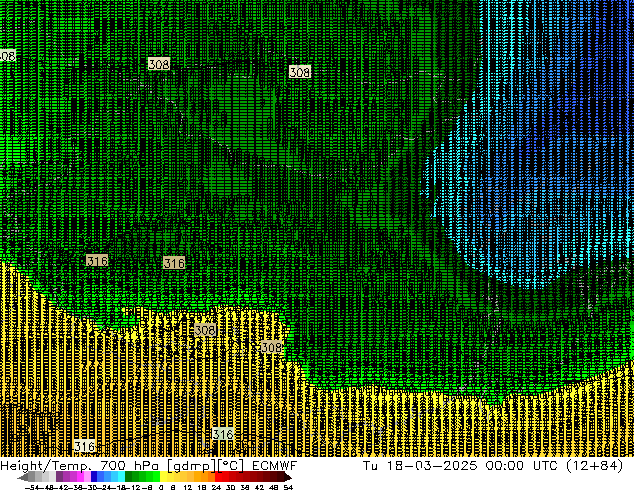Click the dark blue swatch in the legend

coord(94,477)
